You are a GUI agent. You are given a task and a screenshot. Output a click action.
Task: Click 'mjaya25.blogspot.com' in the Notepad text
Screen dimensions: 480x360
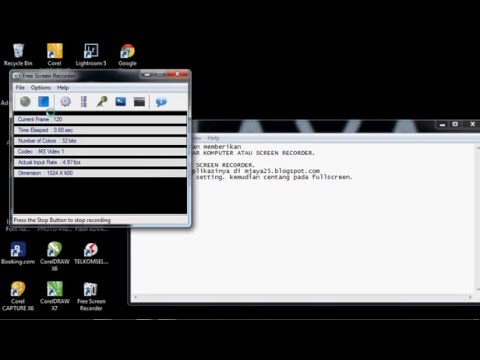tap(282, 171)
